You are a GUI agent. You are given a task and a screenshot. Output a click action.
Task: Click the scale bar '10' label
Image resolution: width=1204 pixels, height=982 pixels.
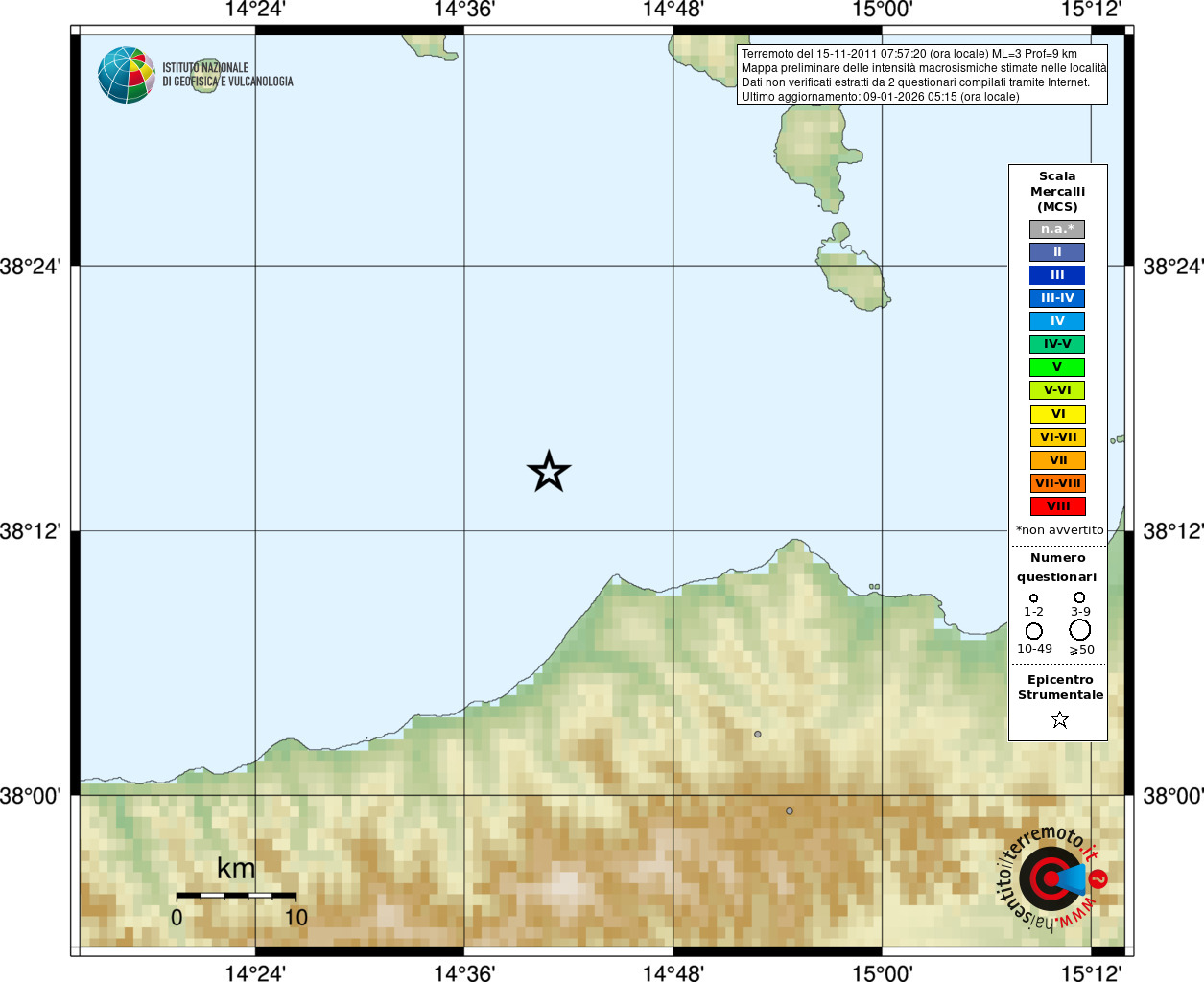[295, 918]
